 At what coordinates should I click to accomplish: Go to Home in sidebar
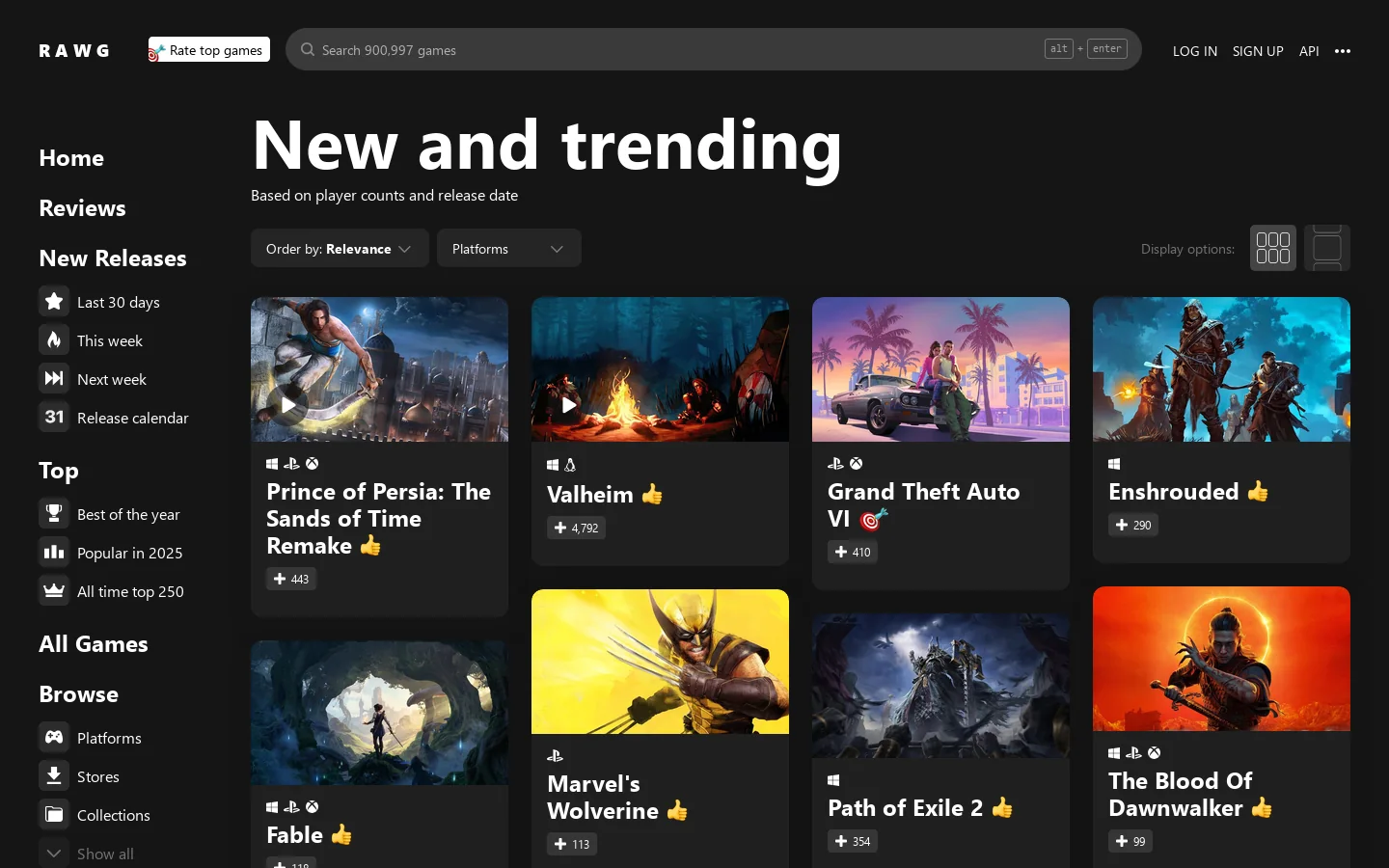point(71,158)
